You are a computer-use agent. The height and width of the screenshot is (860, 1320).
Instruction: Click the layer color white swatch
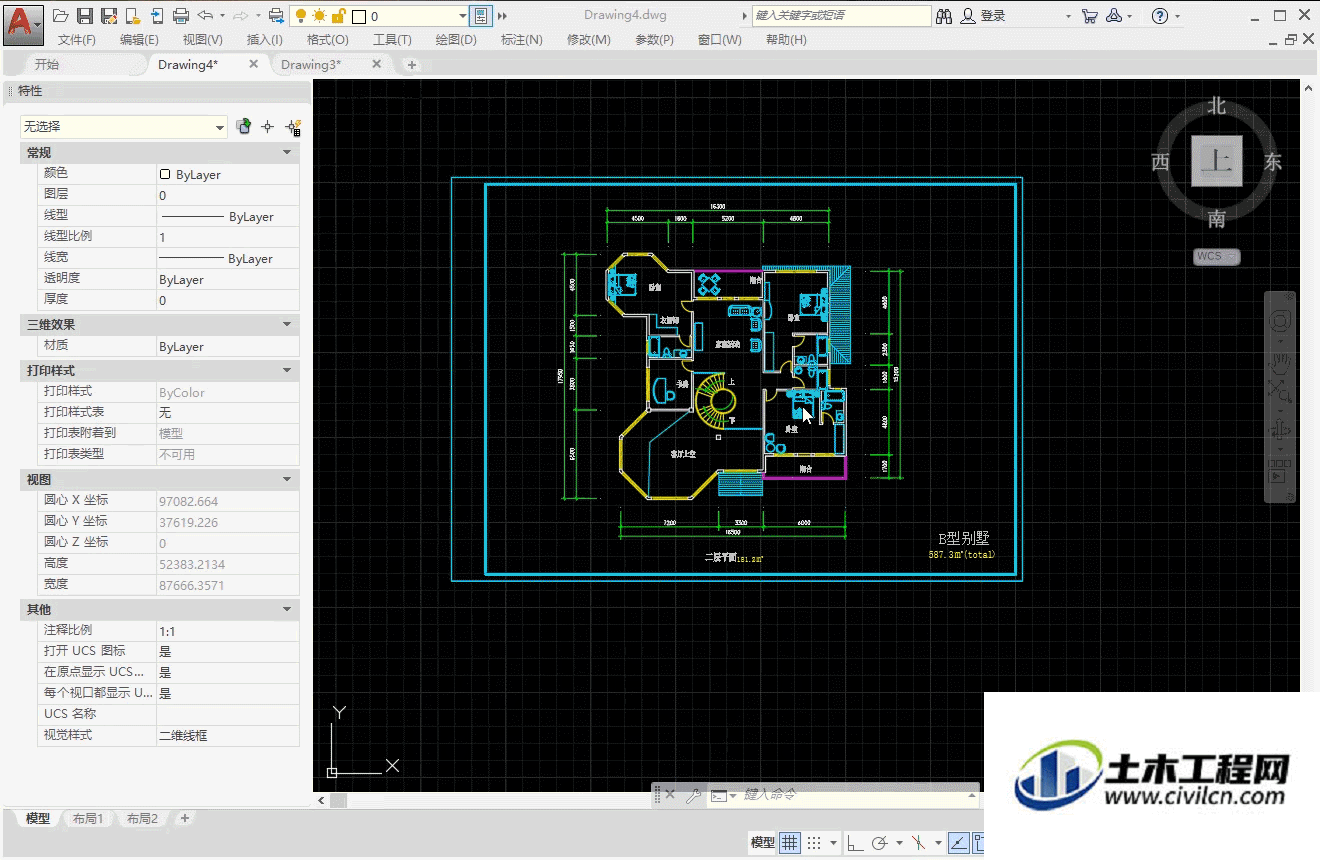359,17
